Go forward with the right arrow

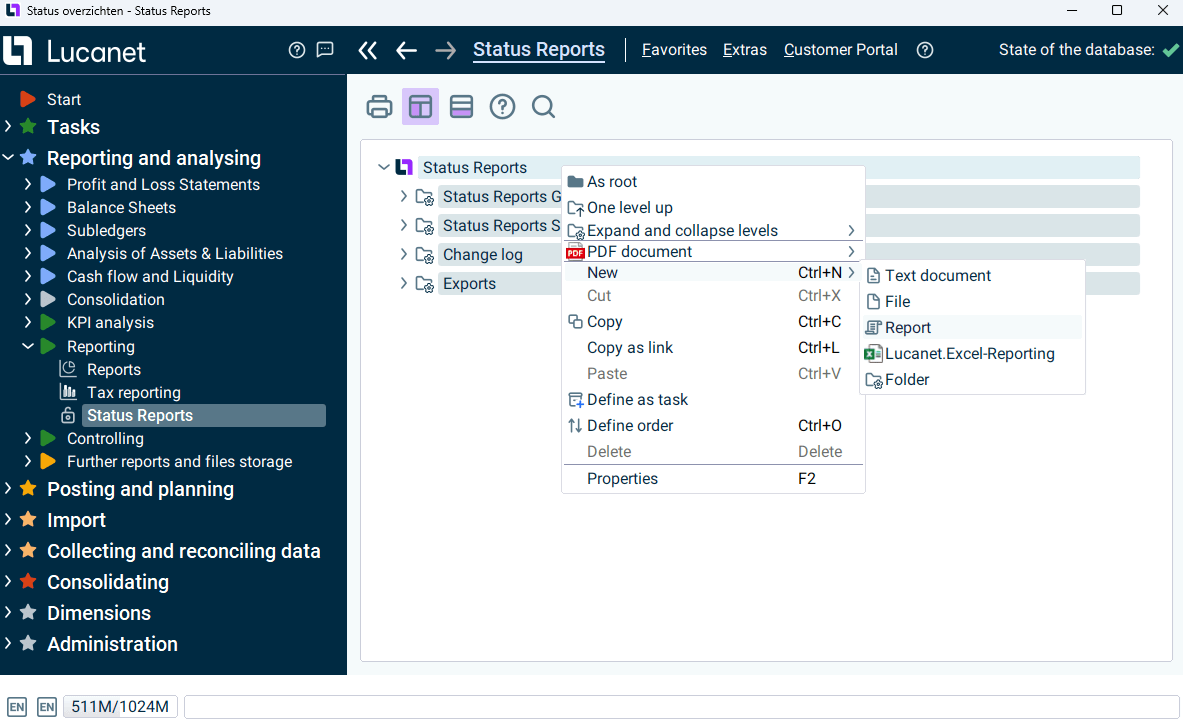(445, 51)
